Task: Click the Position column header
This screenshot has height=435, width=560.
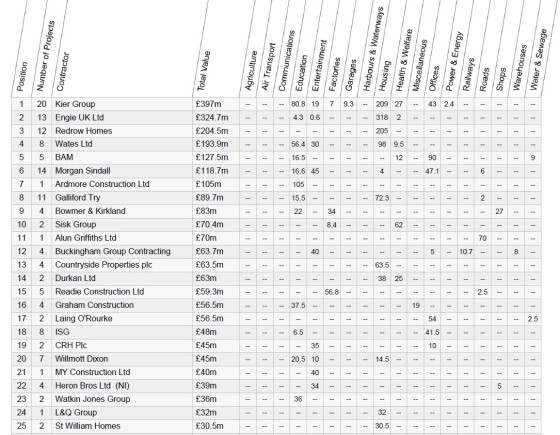Action: [22, 76]
